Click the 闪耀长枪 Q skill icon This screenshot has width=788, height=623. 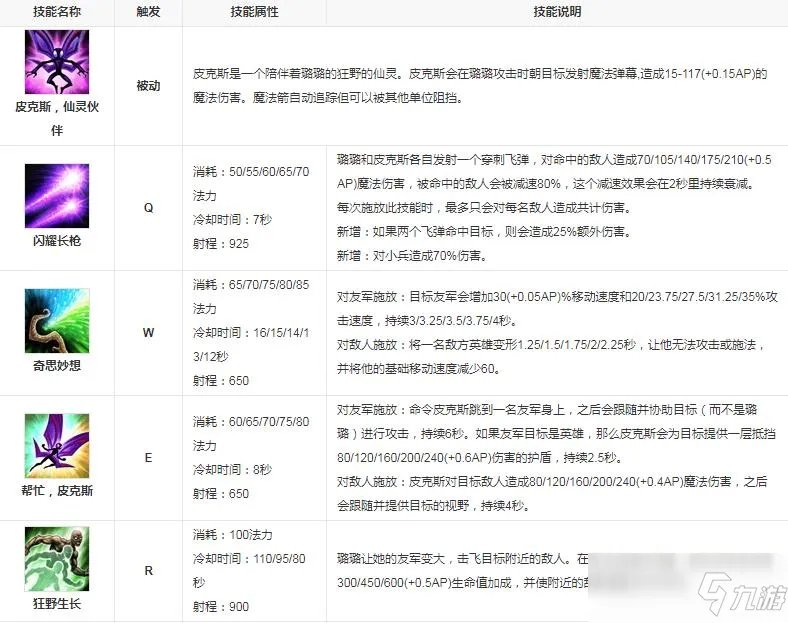click(57, 195)
